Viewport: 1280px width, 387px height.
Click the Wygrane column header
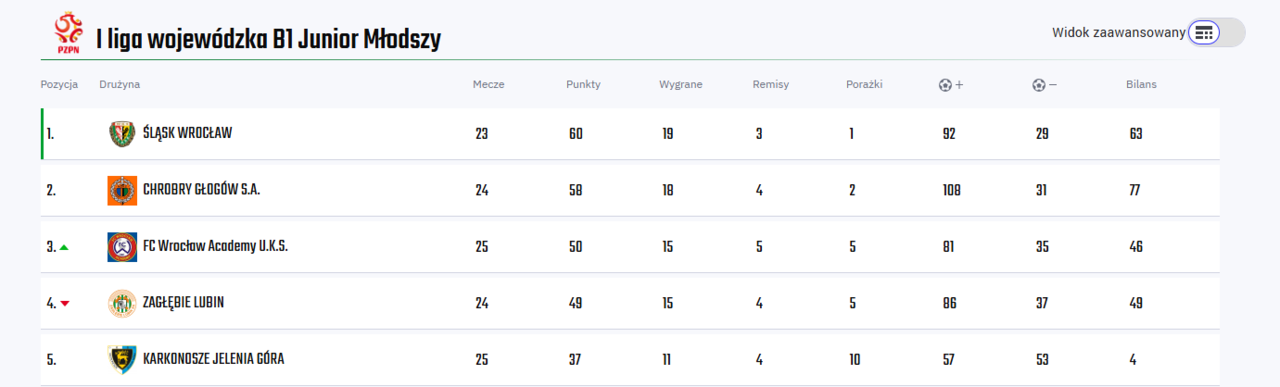[681, 85]
